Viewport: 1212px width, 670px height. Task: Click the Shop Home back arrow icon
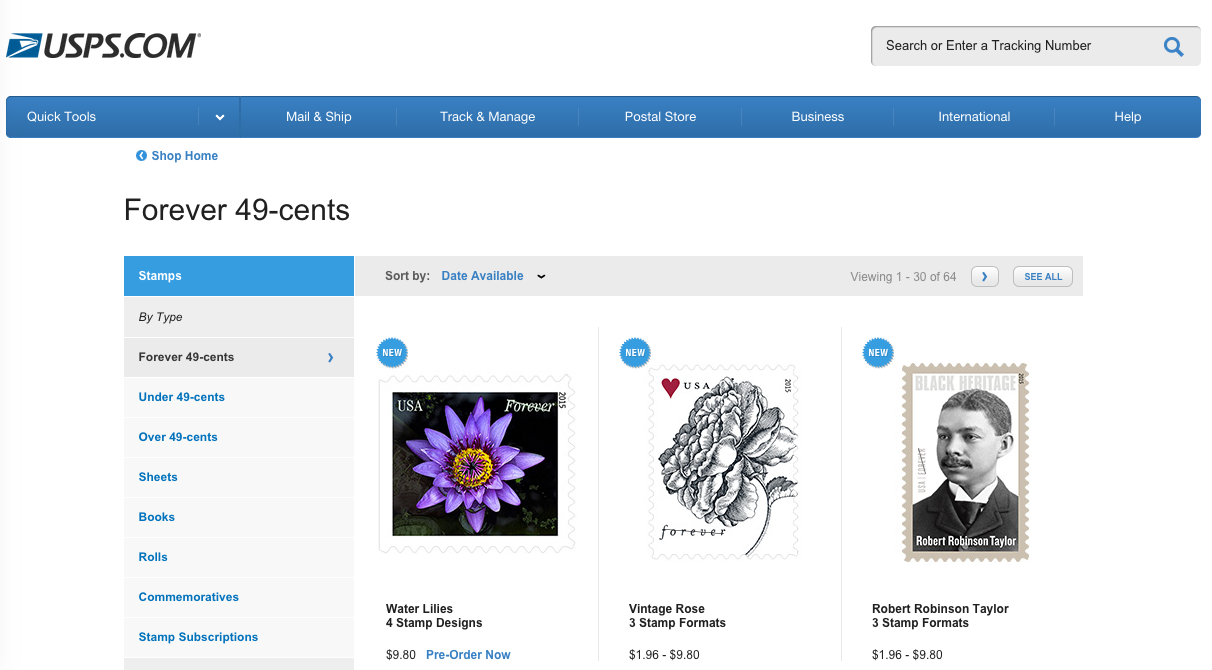click(141, 156)
